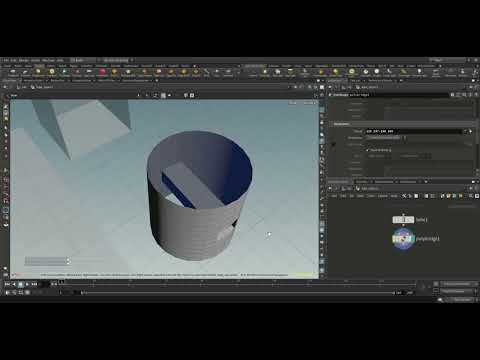
Task: Open the No cam viewport dropdown
Action: pos(309,103)
